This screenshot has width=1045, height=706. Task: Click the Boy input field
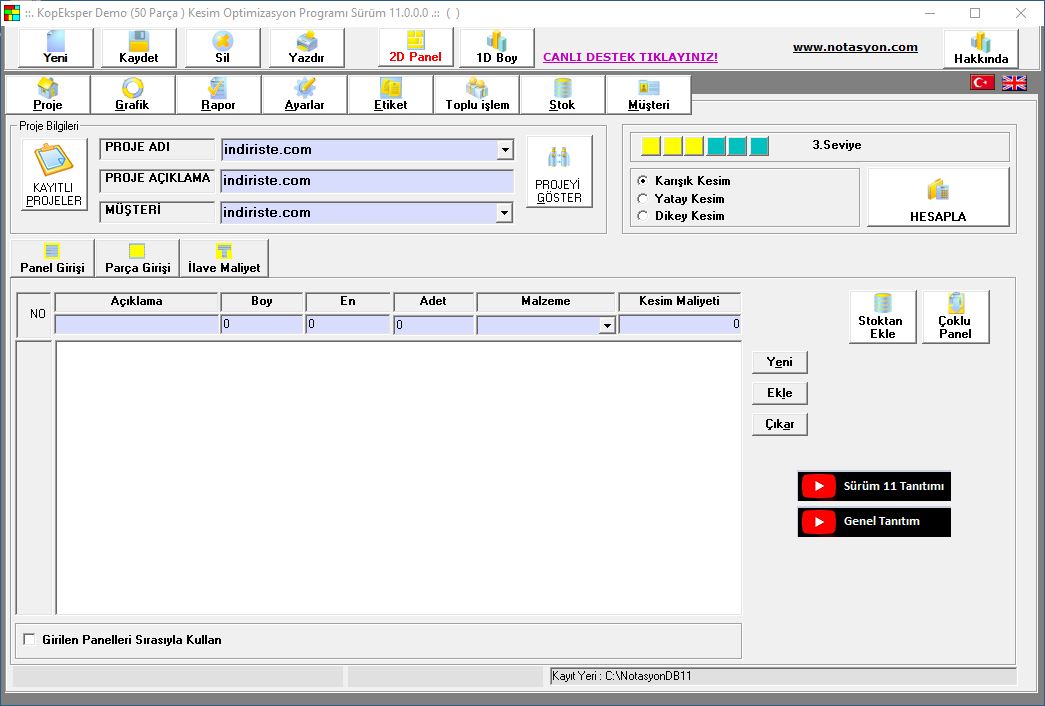coord(262,325)
